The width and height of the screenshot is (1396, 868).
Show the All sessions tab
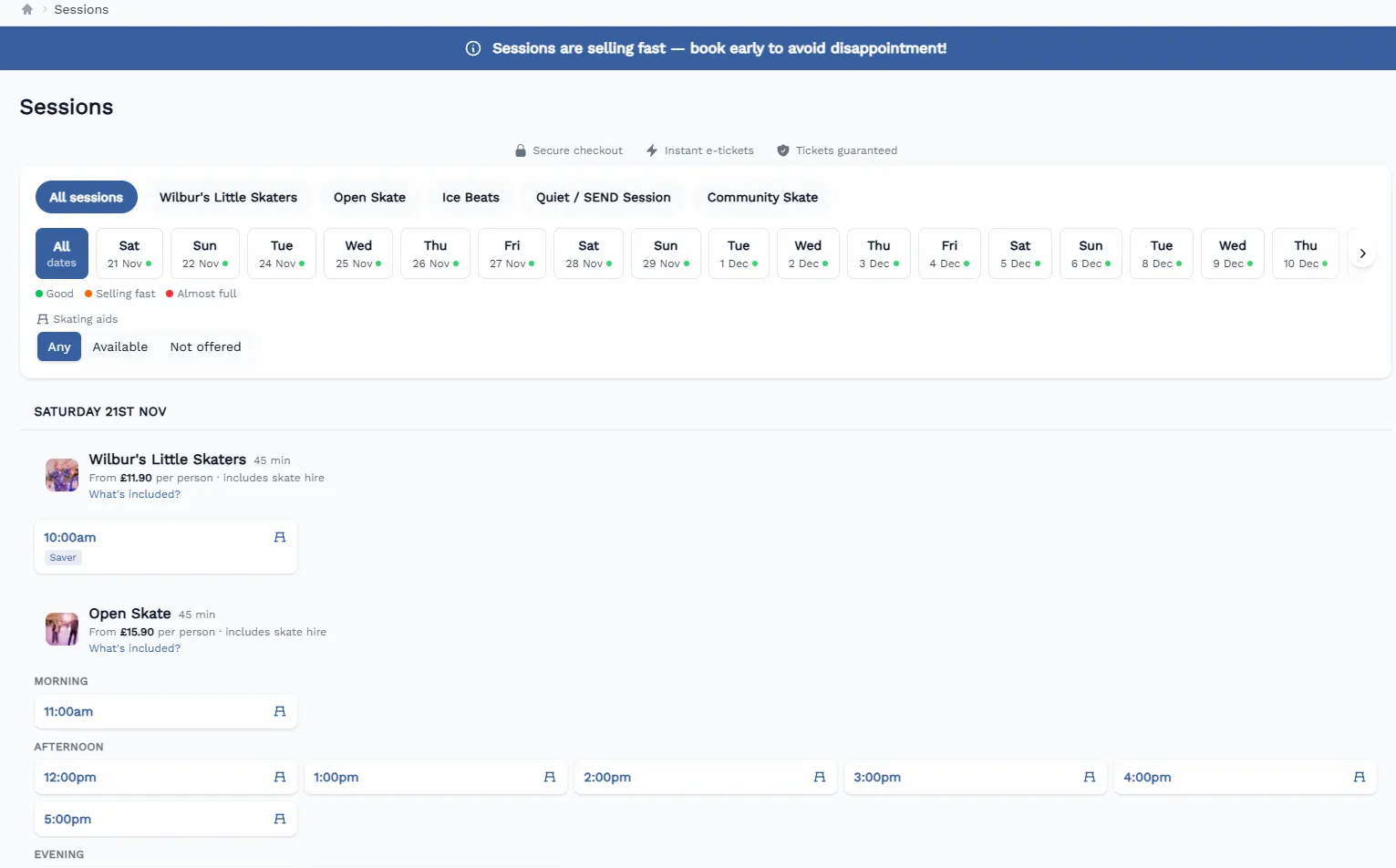87,197
